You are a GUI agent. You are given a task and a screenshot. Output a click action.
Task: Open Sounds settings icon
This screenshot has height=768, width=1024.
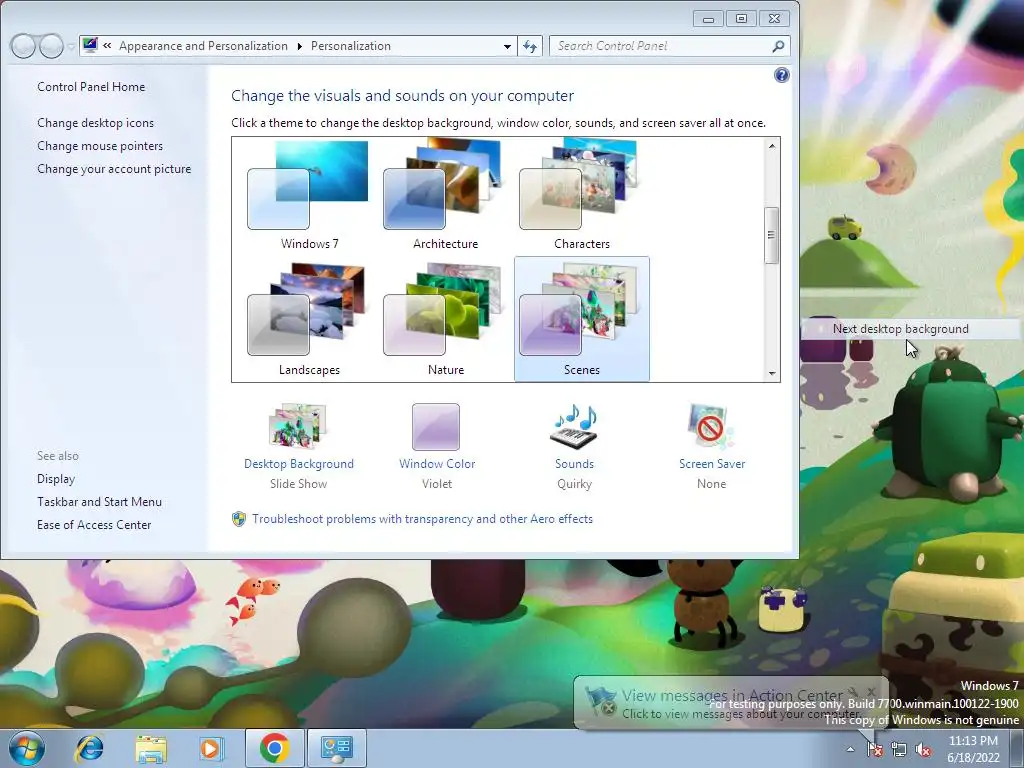(574, 426)
